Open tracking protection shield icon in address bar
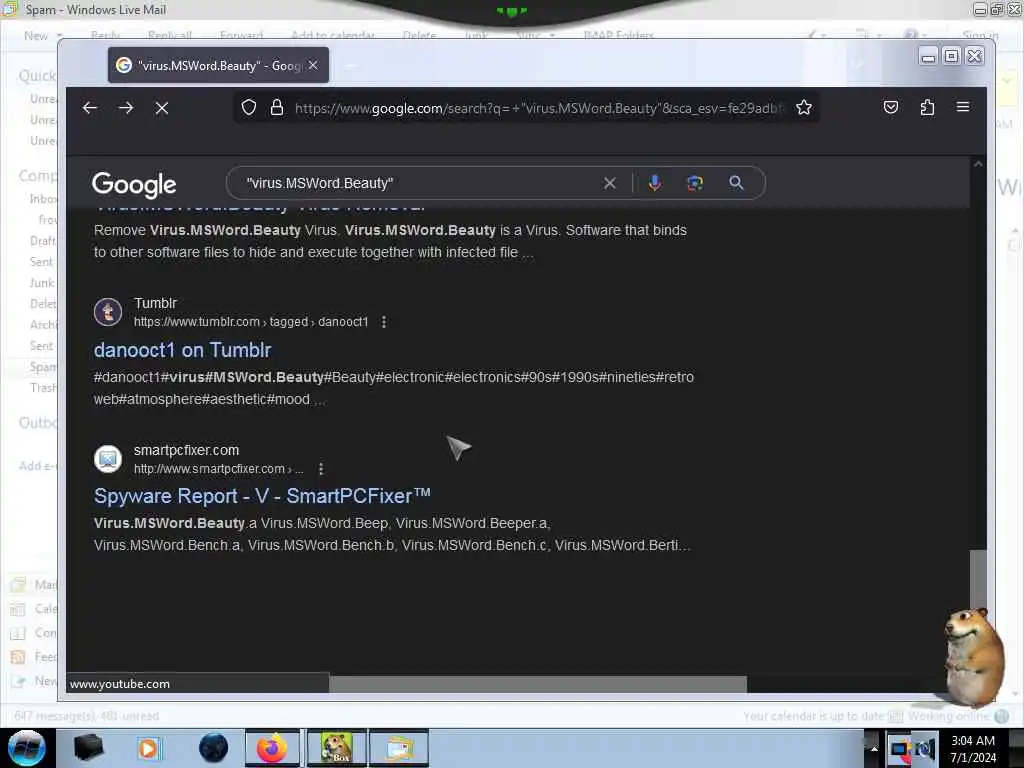This screenshot has width=1024, height=768. pyautogui.click(x=249, y=108)
